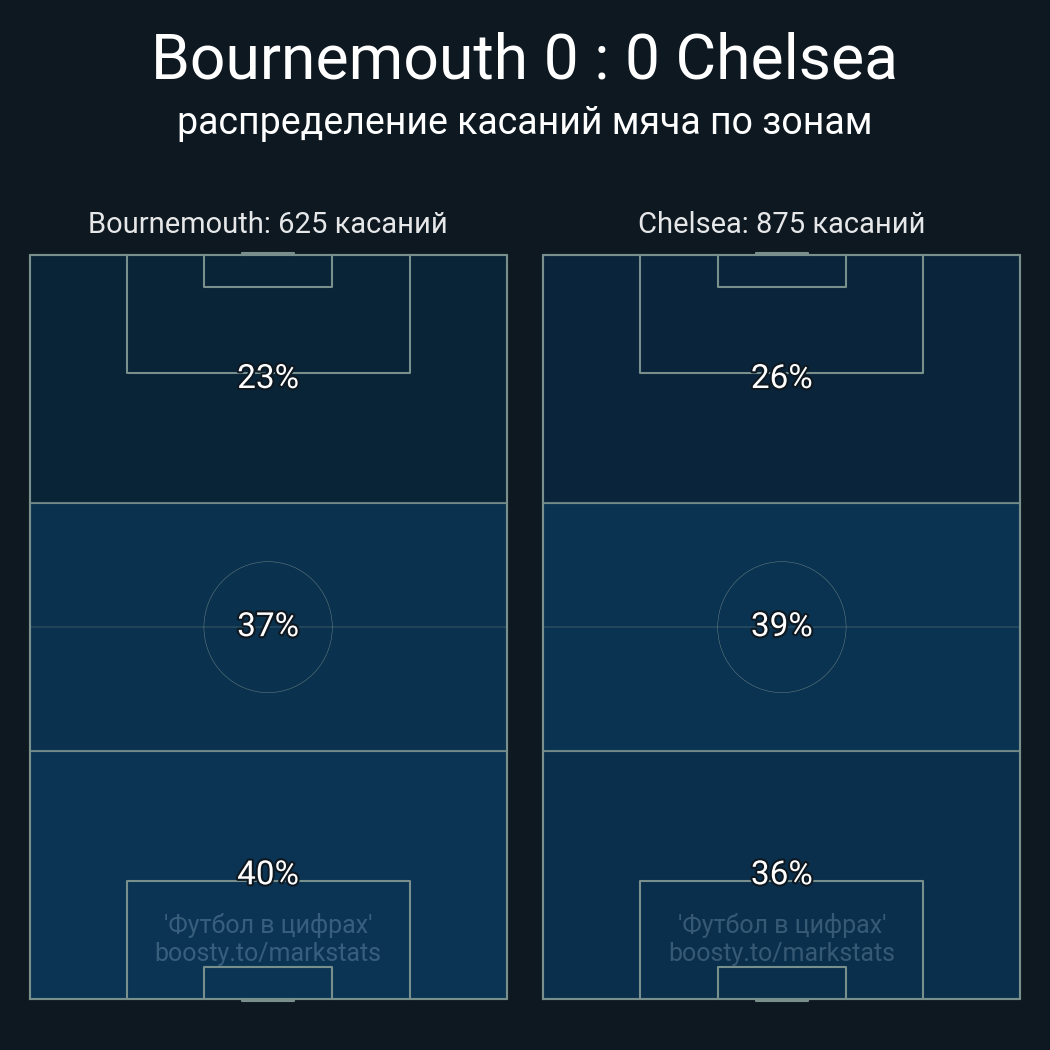This screenshot has height=1050, width=1050.
Task: Open boosty.to/markstats link on Bournemouth pitch
Action: point(268,952)
